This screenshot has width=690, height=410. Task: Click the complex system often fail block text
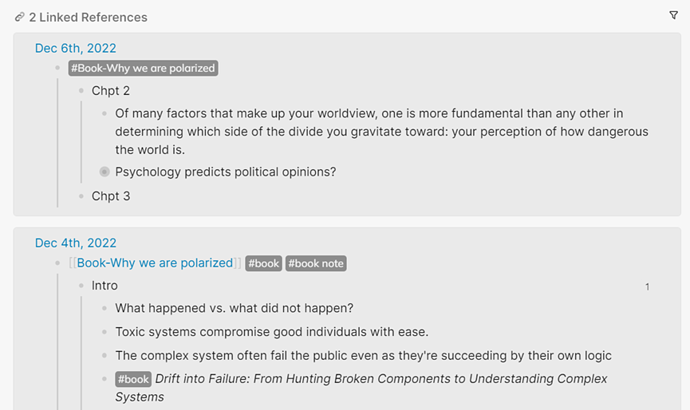363,355
